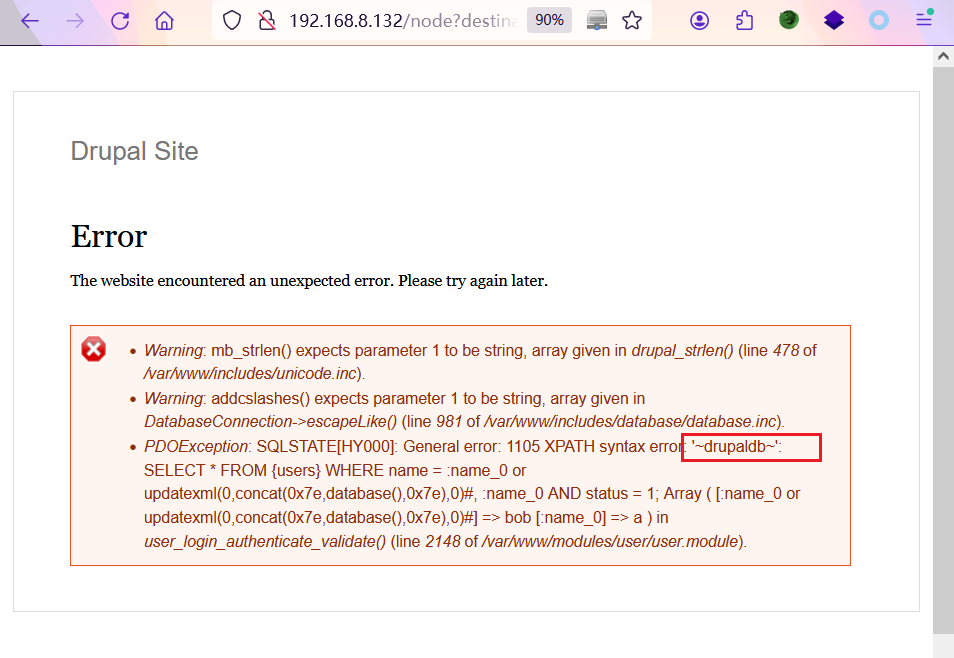Open the browser home page
The height and width of the screenshot is (658, 954).
(164, 21)
